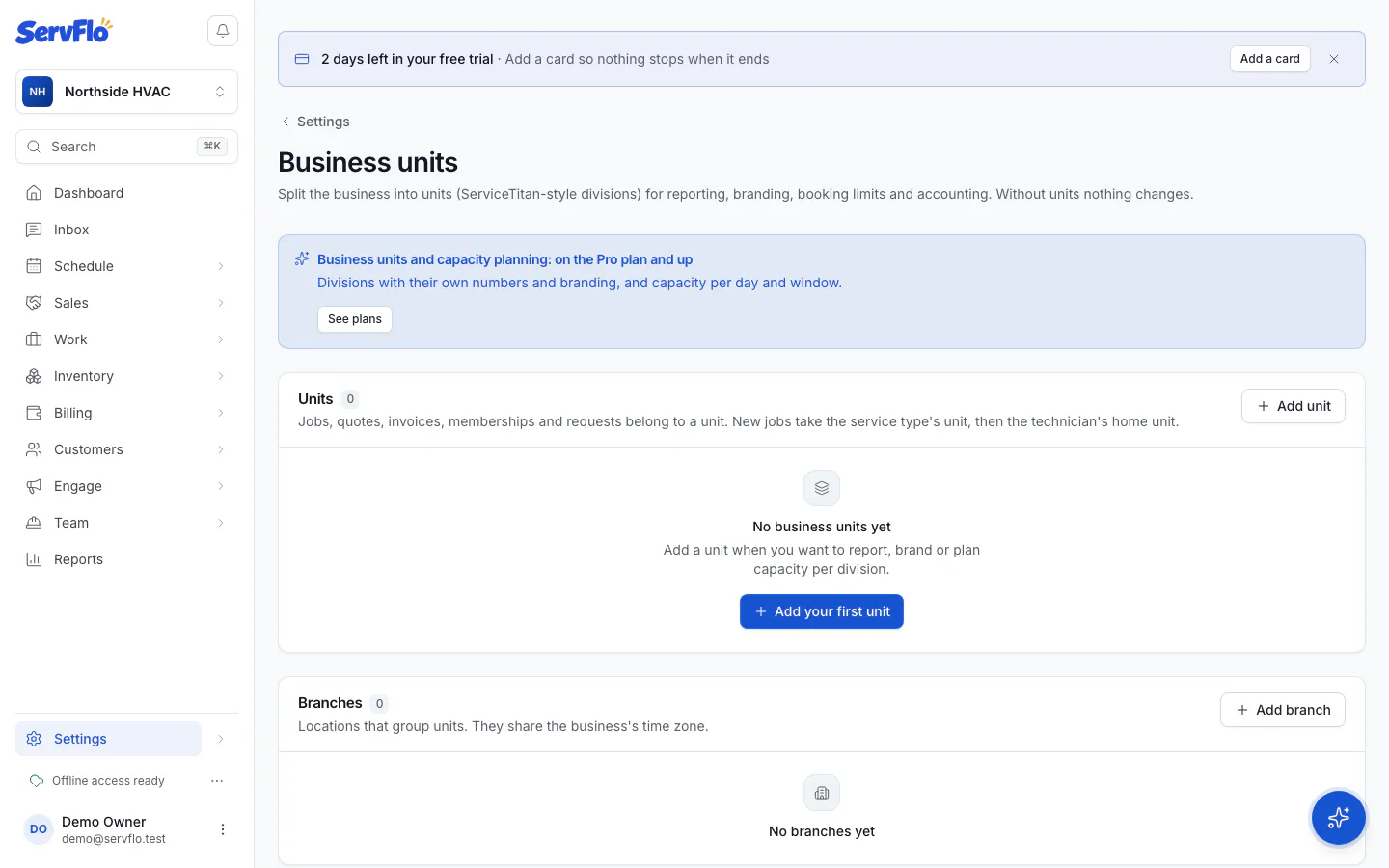This screenshot has width=1389, height=868.
Task: Expand the Schedule menu chevron
Action: [x=221, y=266]
